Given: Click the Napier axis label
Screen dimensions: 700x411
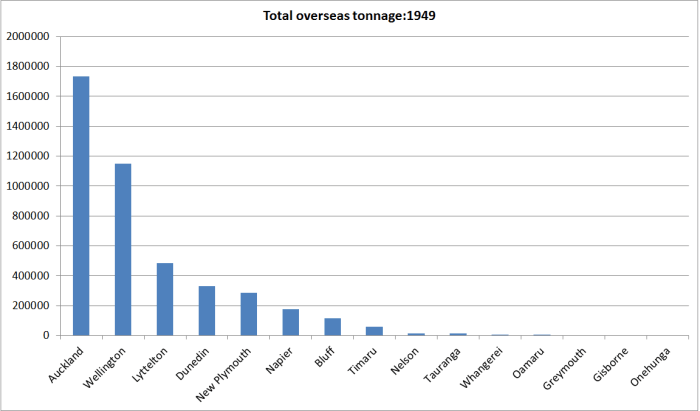Looking at the screenshot, I should click(279, 361).
